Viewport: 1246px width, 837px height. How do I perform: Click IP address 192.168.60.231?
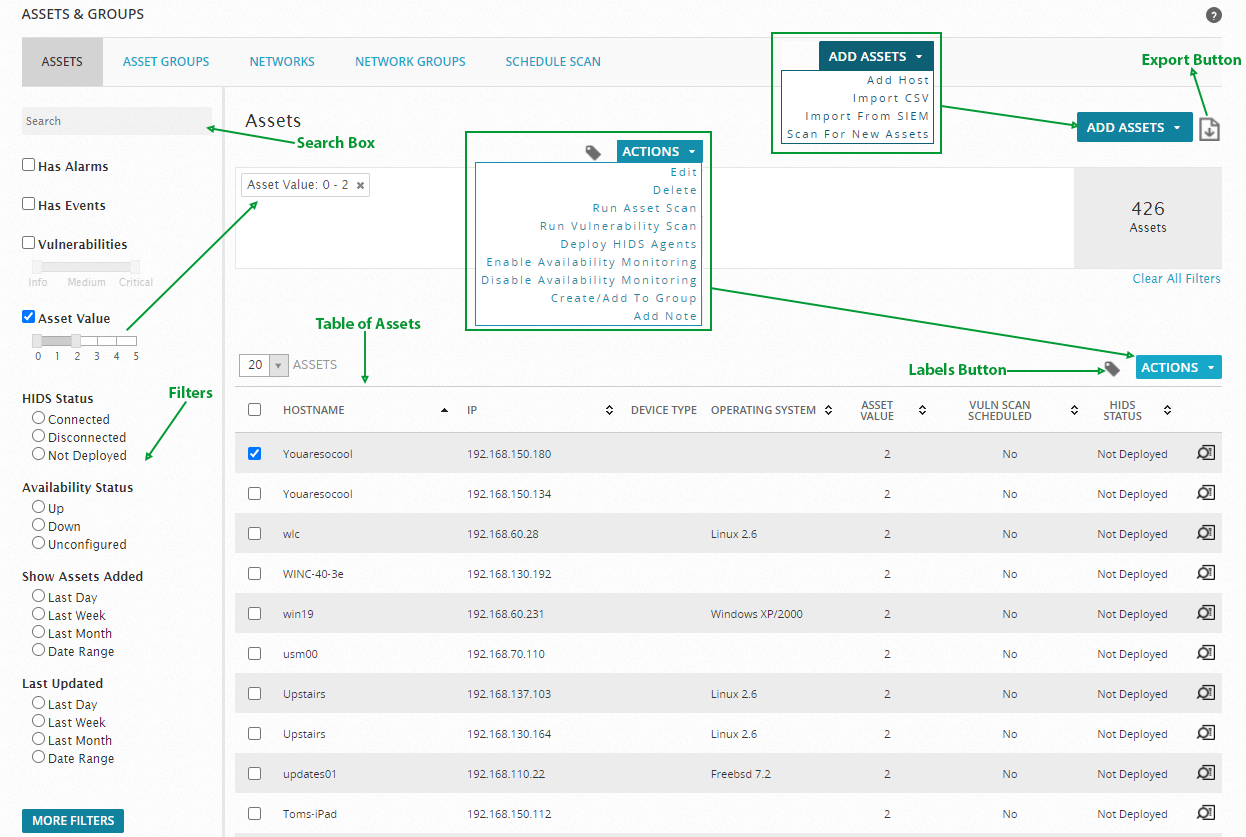click(x=506, y=614)
